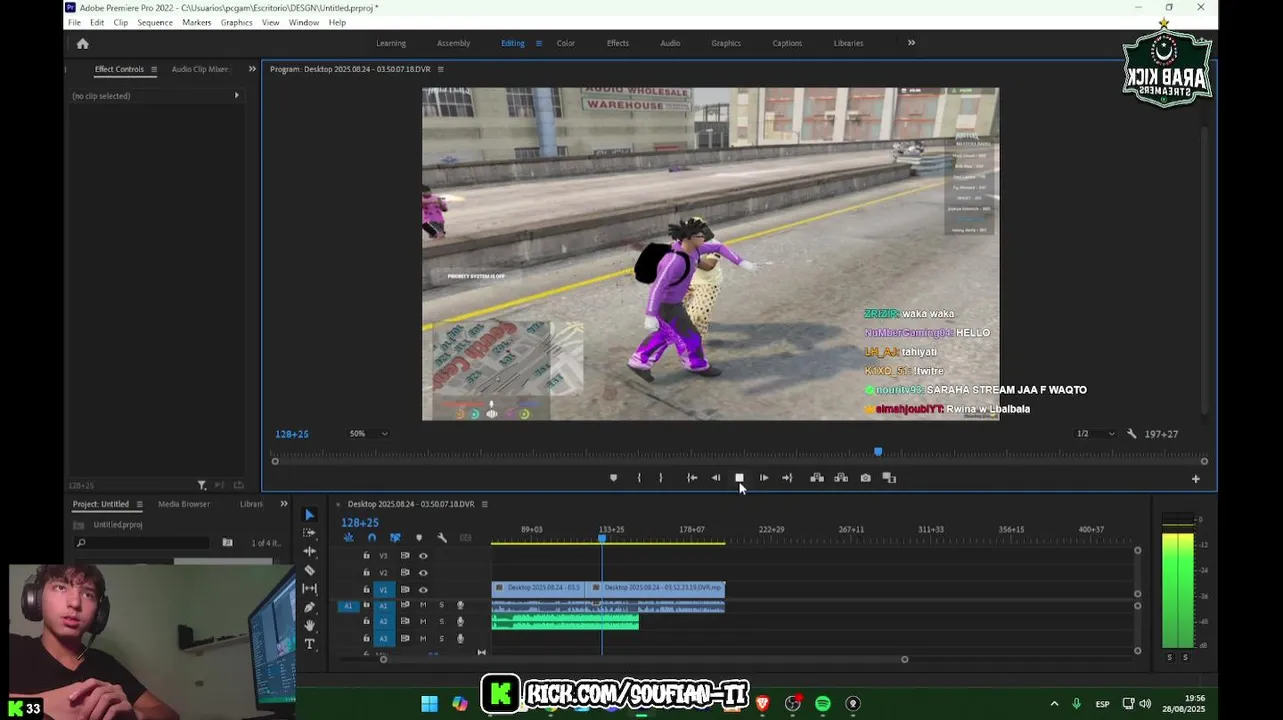Switch to the Media Browser tab
This screenshot has height=720, width=1283.
point(184,504)
